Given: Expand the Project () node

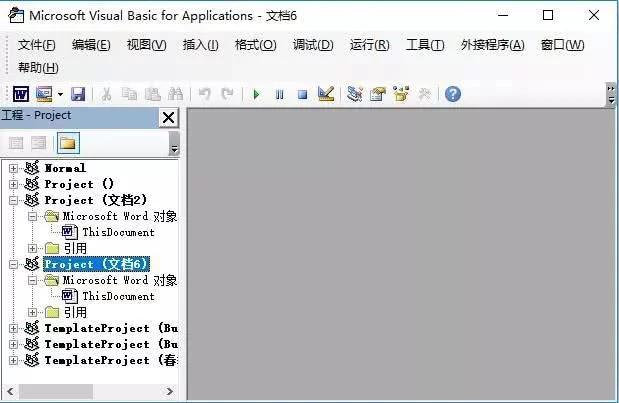Looking at the screenshot, I should pyautogui.click(x=13, y=184).
